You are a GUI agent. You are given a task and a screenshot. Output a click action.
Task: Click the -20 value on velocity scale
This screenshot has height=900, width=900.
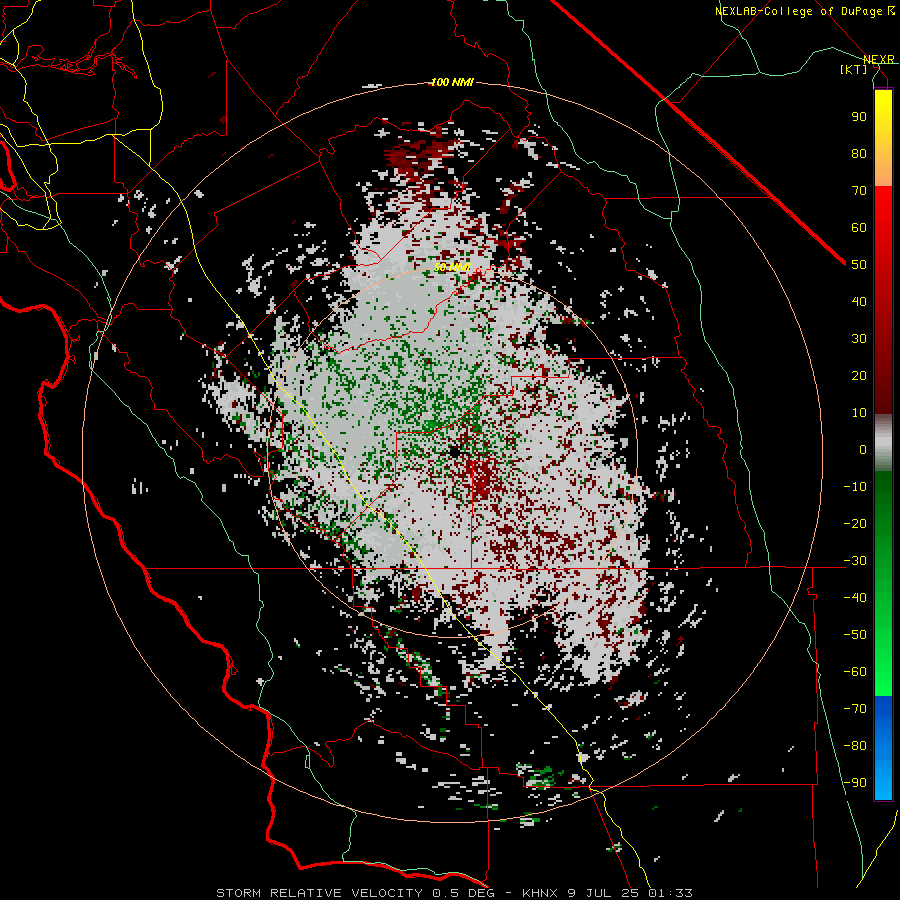point(855,524)
